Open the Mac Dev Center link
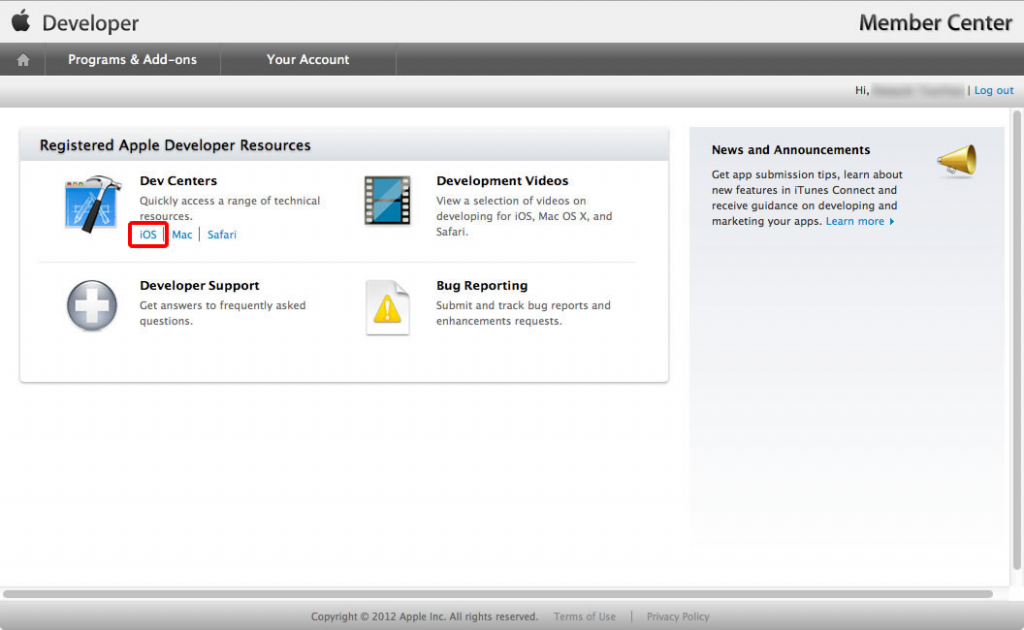Viewport: 1024px width, 630px height. tap(181, 234)
